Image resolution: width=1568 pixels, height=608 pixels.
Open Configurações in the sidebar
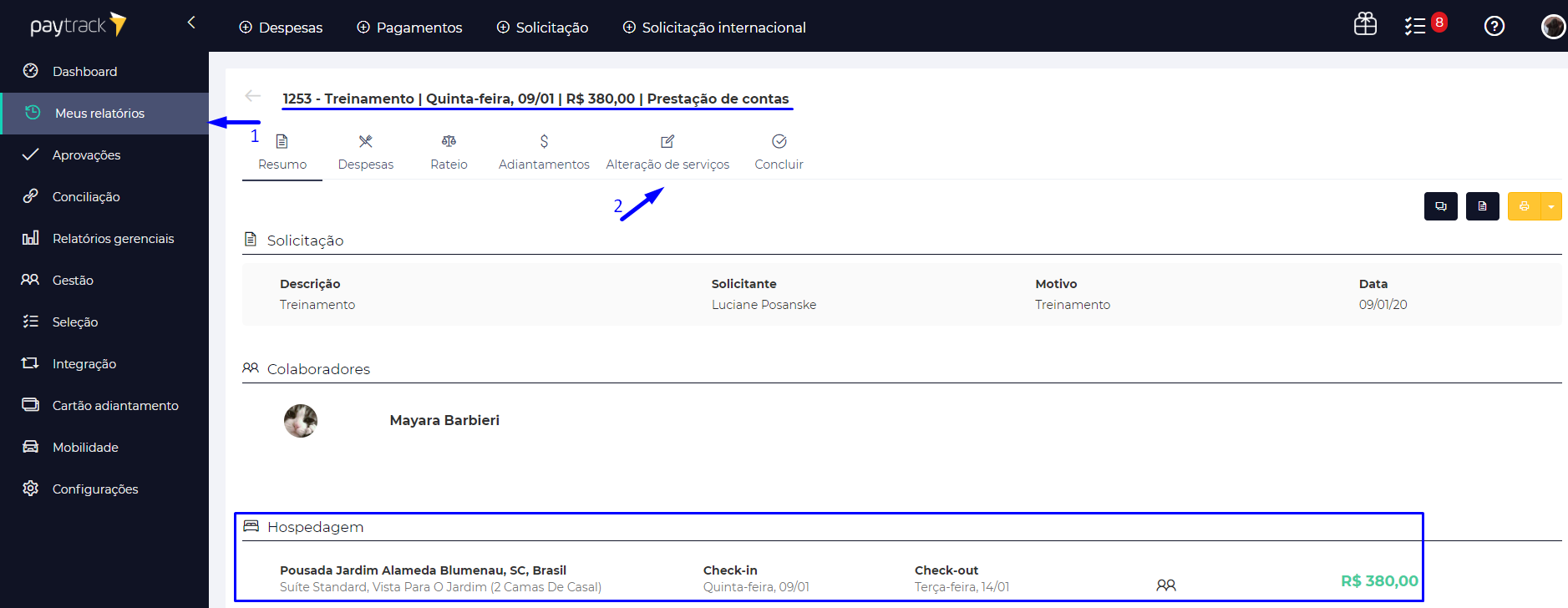[x=104, y=489]
